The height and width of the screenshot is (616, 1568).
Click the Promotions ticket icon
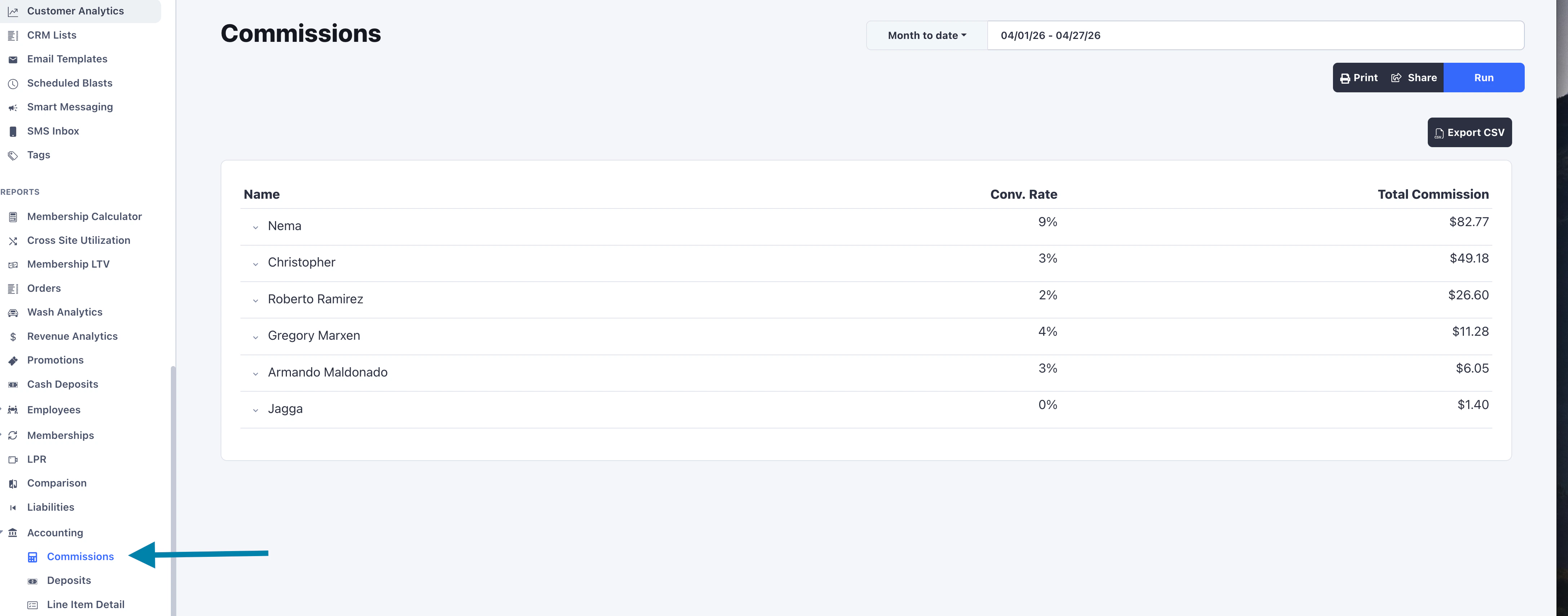pos(13,361)
